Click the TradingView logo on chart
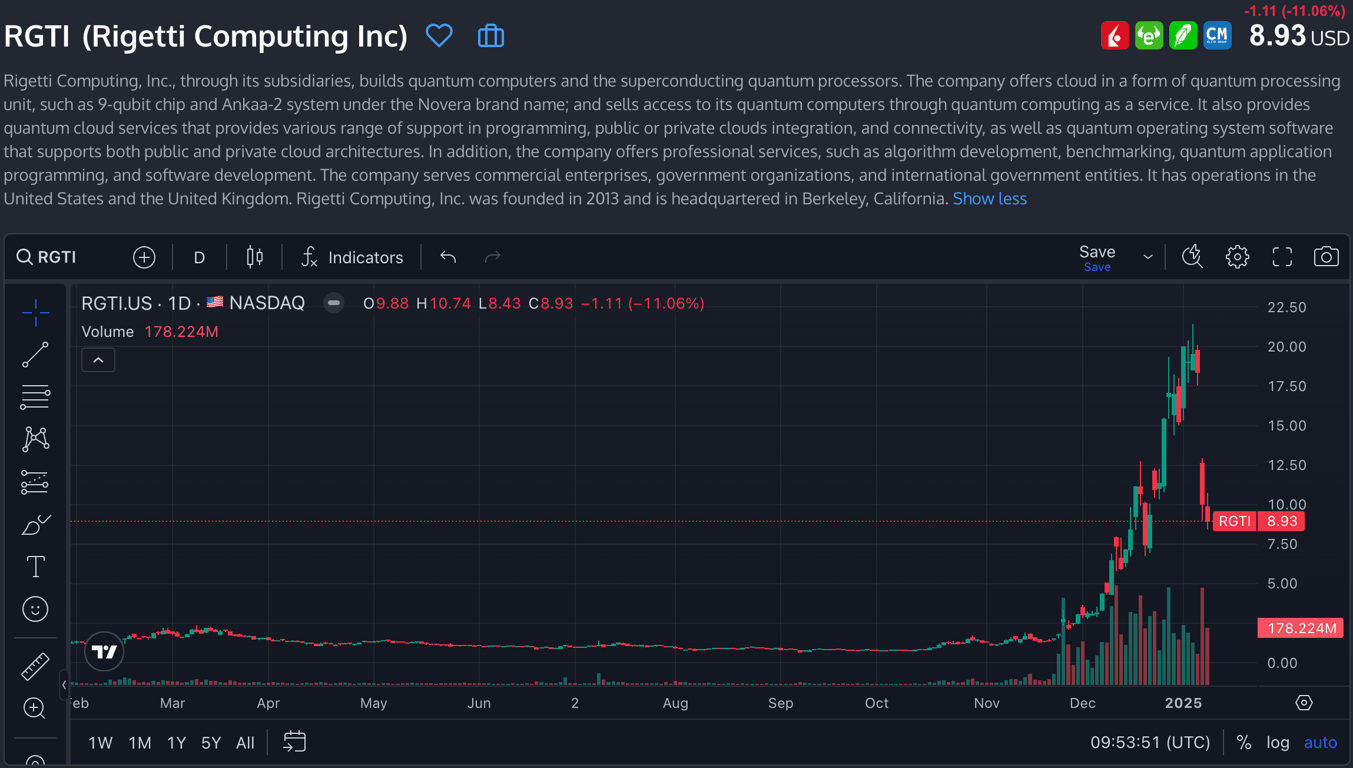This screenshot has height=768, width=1353. click(x=104, y=652)
